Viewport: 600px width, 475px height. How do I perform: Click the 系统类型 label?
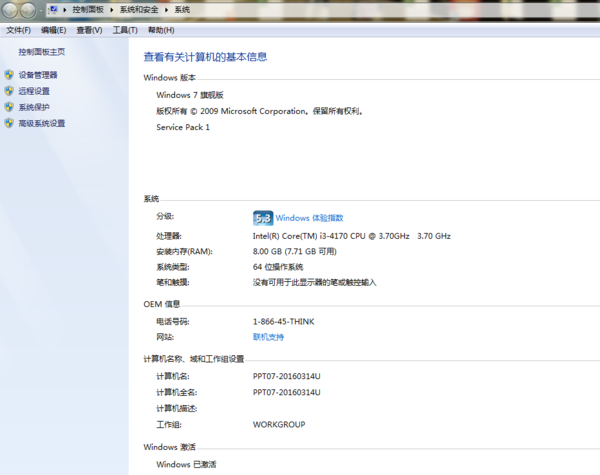click(173, 267)
